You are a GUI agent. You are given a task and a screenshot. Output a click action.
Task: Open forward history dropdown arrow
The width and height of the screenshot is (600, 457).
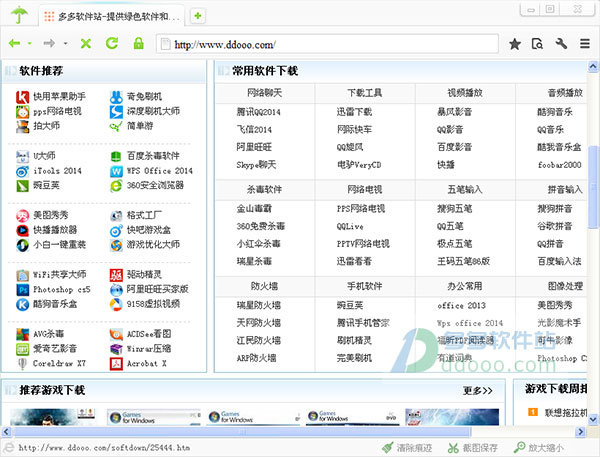(65, 44)
